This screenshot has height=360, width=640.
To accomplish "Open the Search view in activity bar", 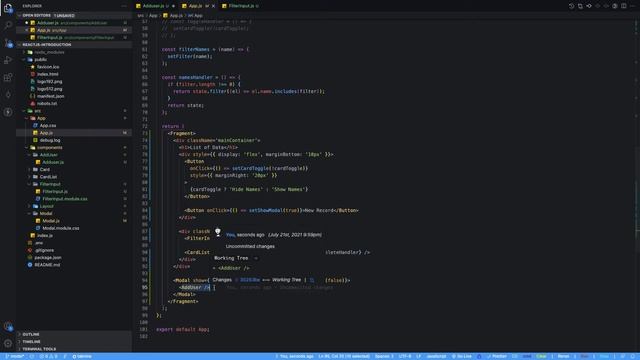I will (8, 25).
